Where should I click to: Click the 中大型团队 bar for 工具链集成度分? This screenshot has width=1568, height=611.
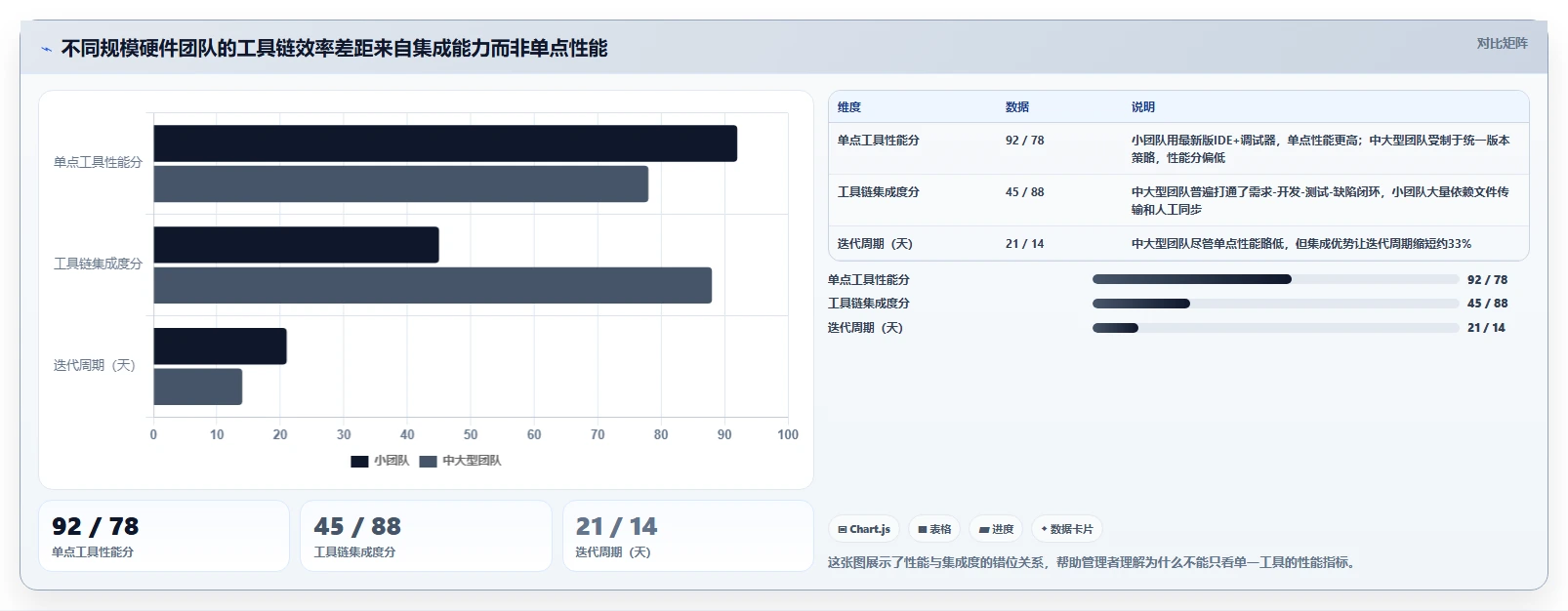pos(433,286)
